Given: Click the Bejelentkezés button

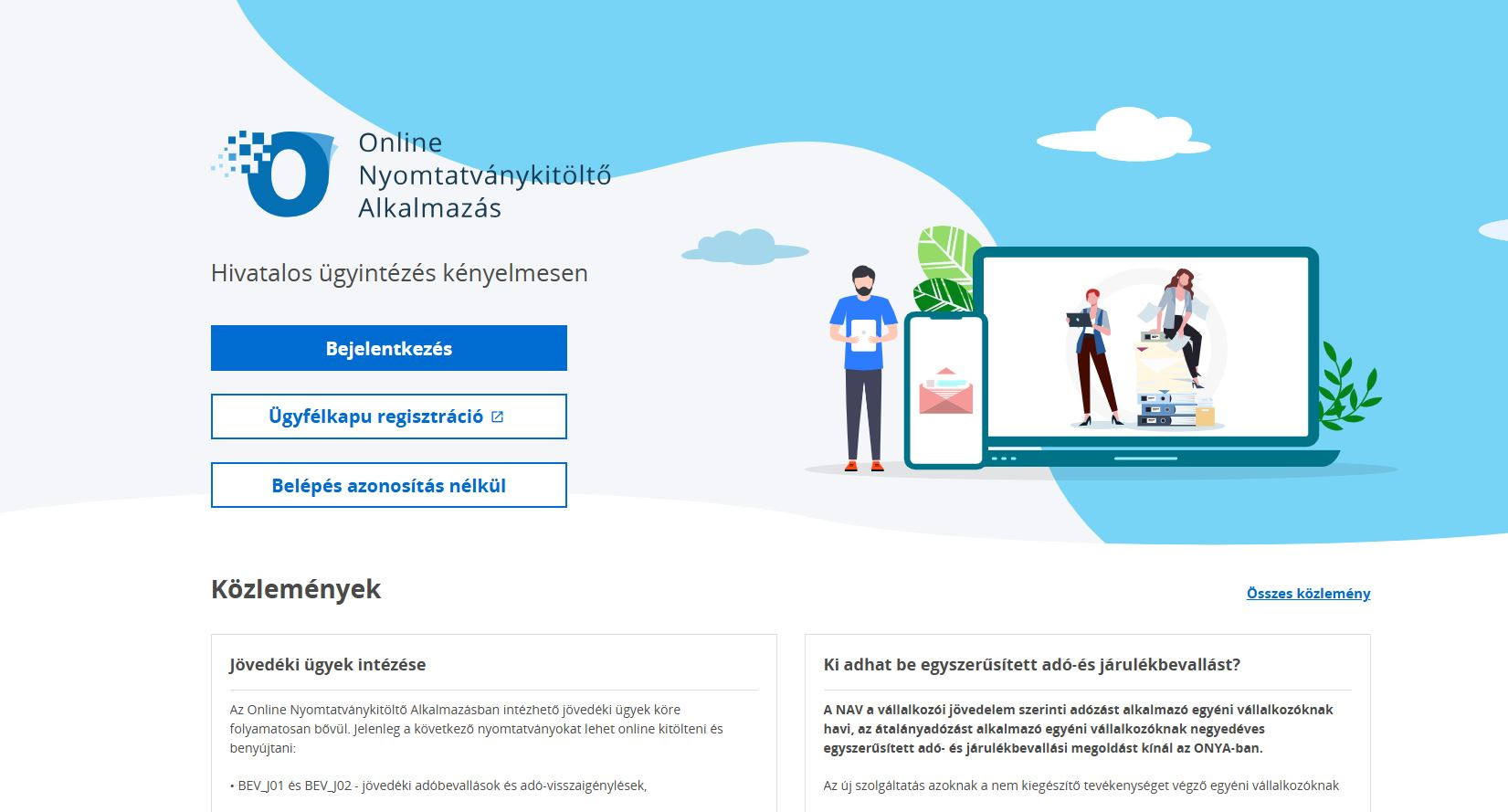Looking at the screenshot, I should (x=389, y=348).
